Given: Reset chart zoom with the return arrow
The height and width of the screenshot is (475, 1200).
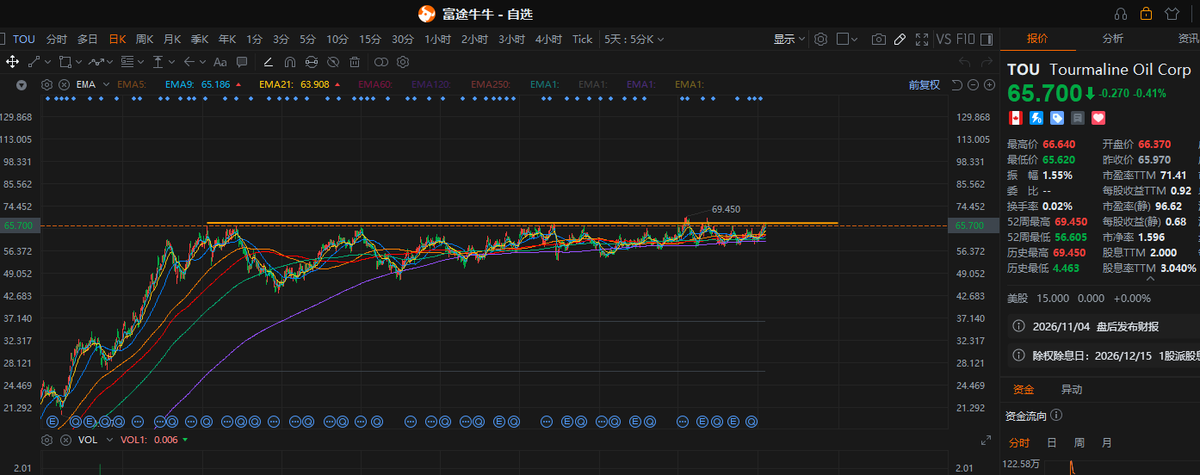Looking at the screenshot, I should pos(957,85).
